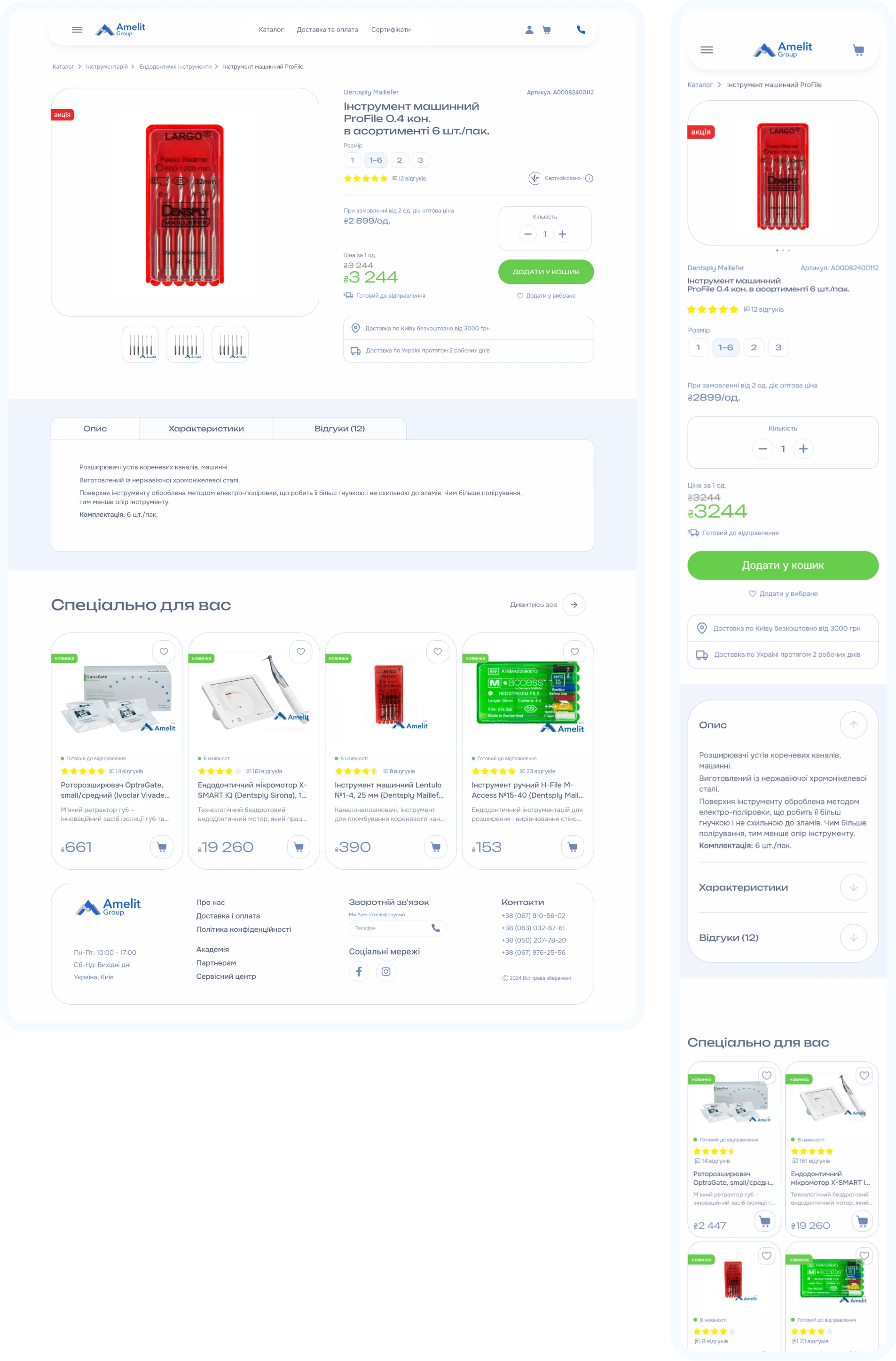
Task: Expand Характеристики accordion in mobile
Action: point(853,888)
